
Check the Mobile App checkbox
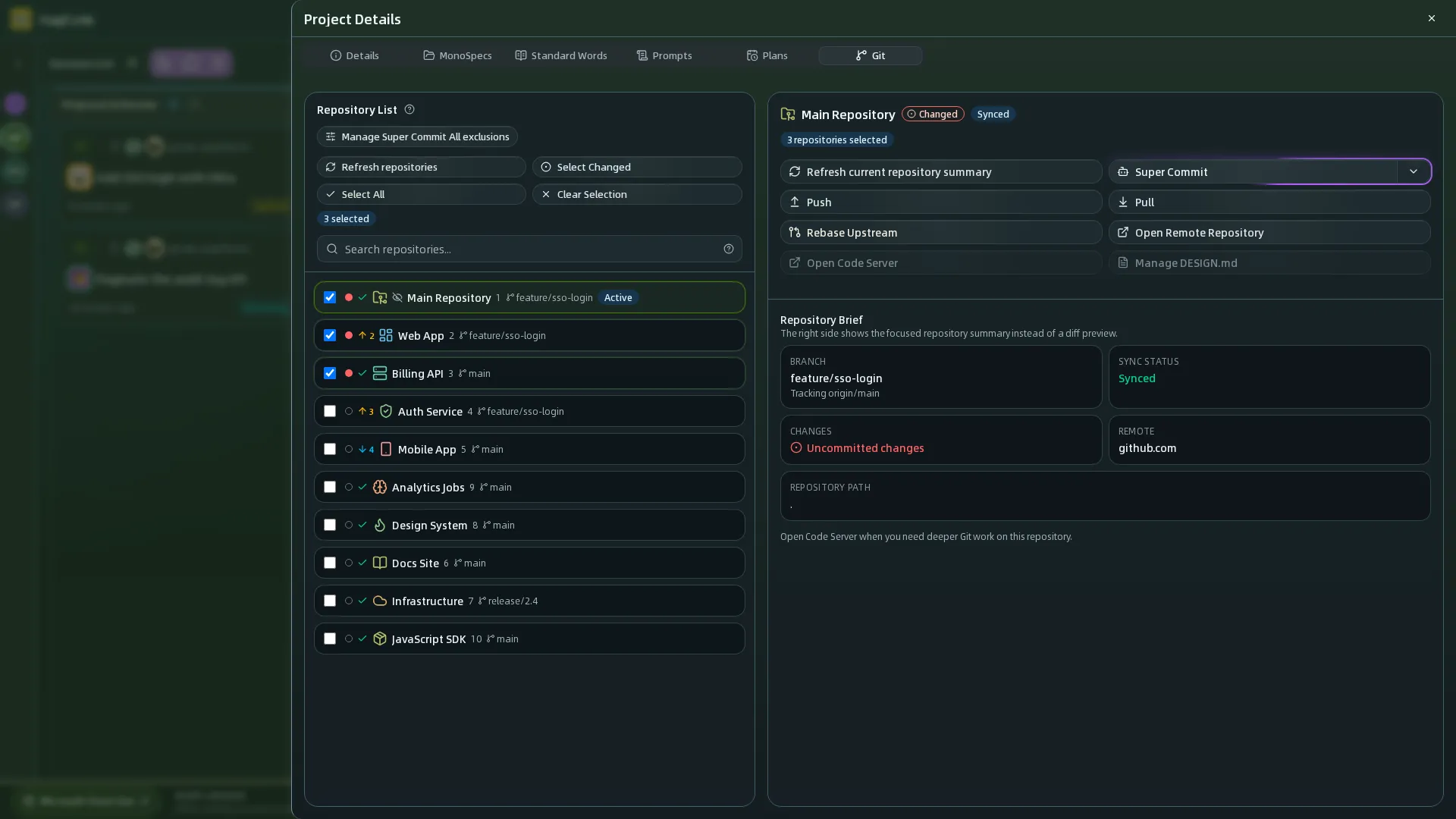(x=330, y=449)
